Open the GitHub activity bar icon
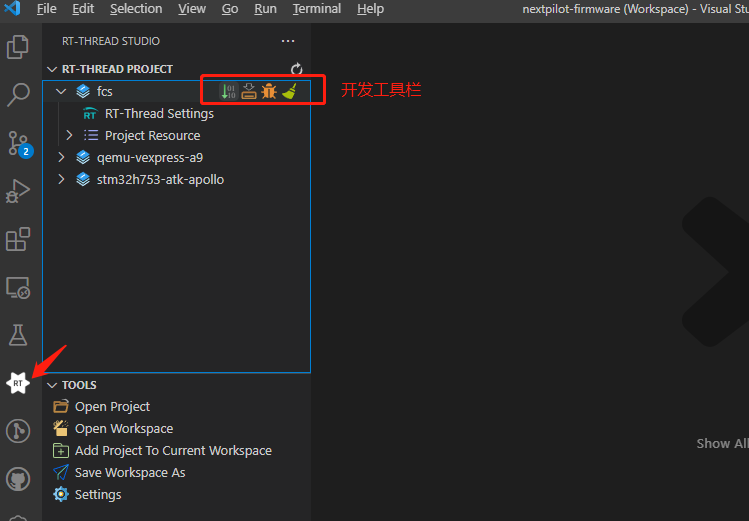749x521 pixels. point(18,478)
